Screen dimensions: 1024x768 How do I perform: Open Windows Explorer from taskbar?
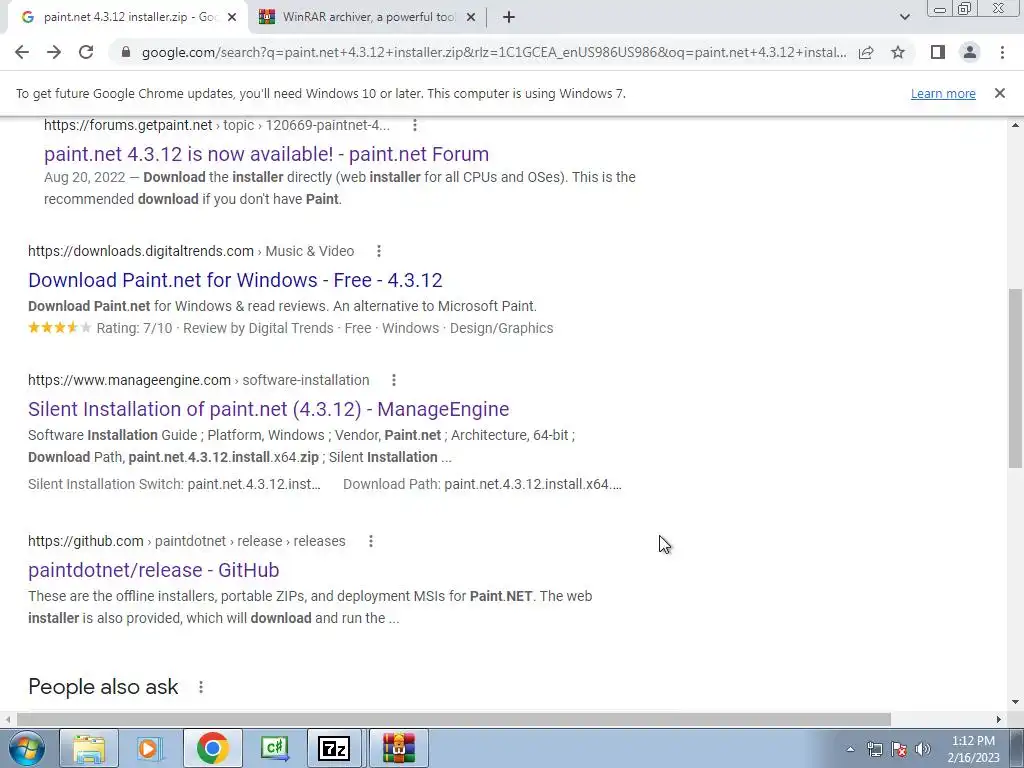point(89,748)
